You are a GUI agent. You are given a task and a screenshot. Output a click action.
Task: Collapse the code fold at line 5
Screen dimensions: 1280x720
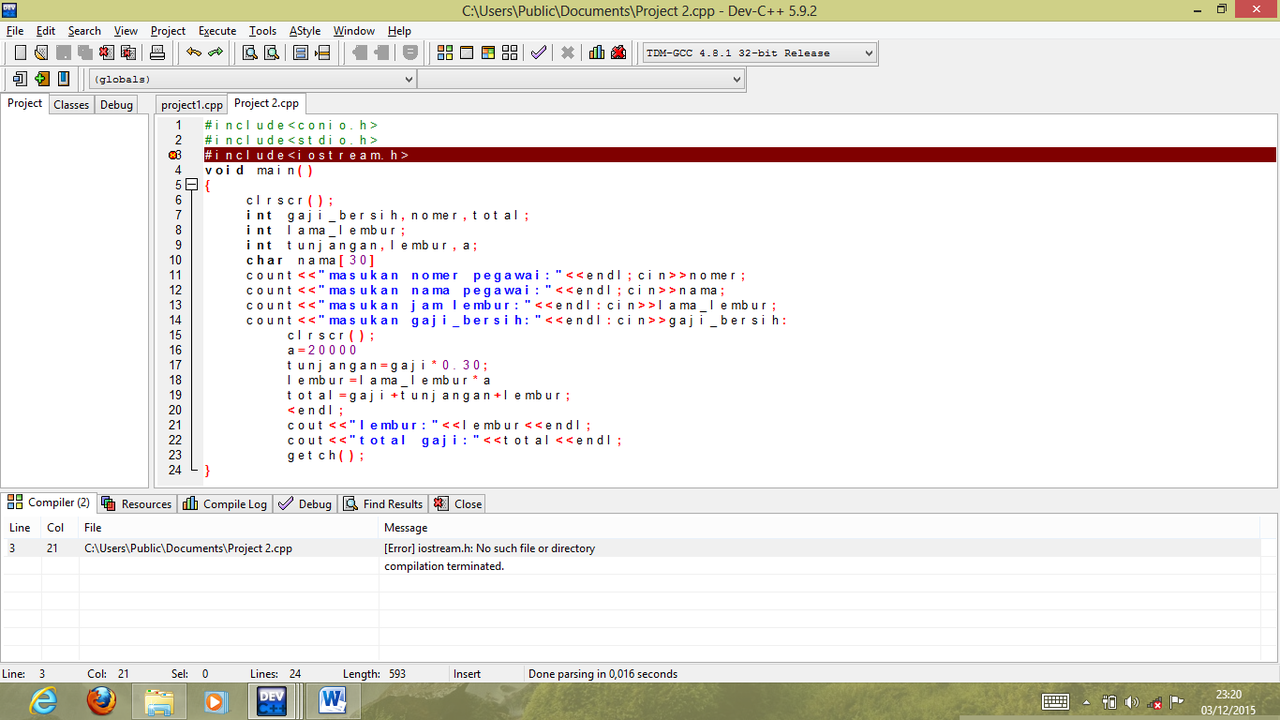192,185
